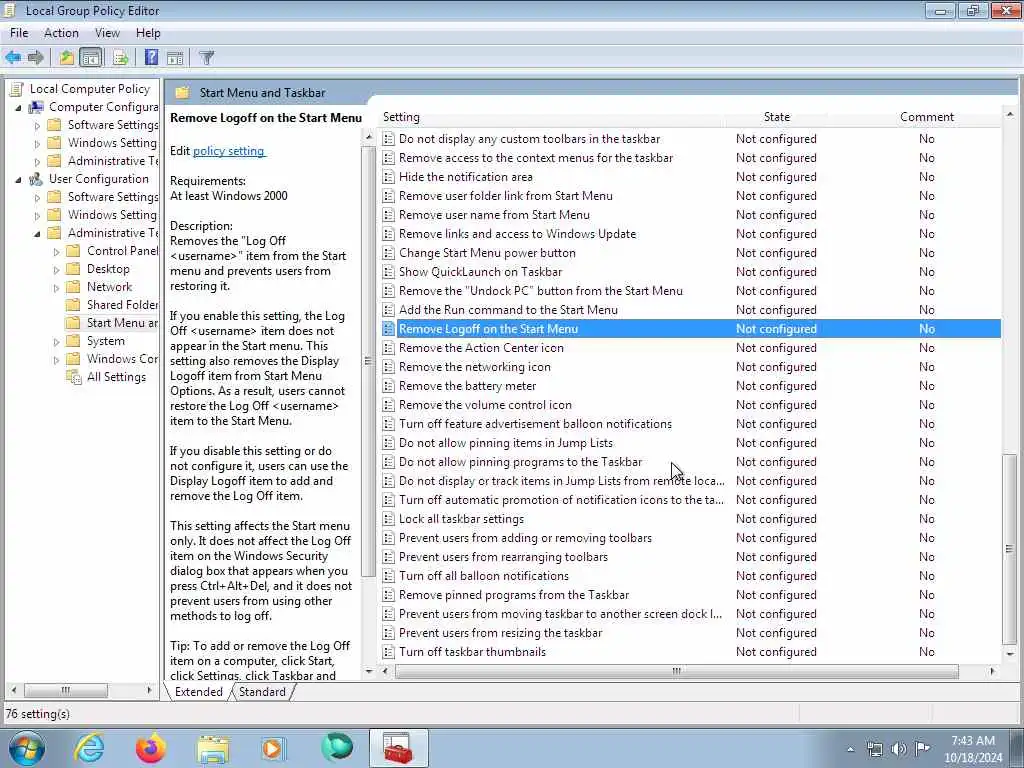The width and height of the screenshot is (1024, 768).
Task: Switch to the Extended tab
Action: pyautogui.click(x=199, y=692)
